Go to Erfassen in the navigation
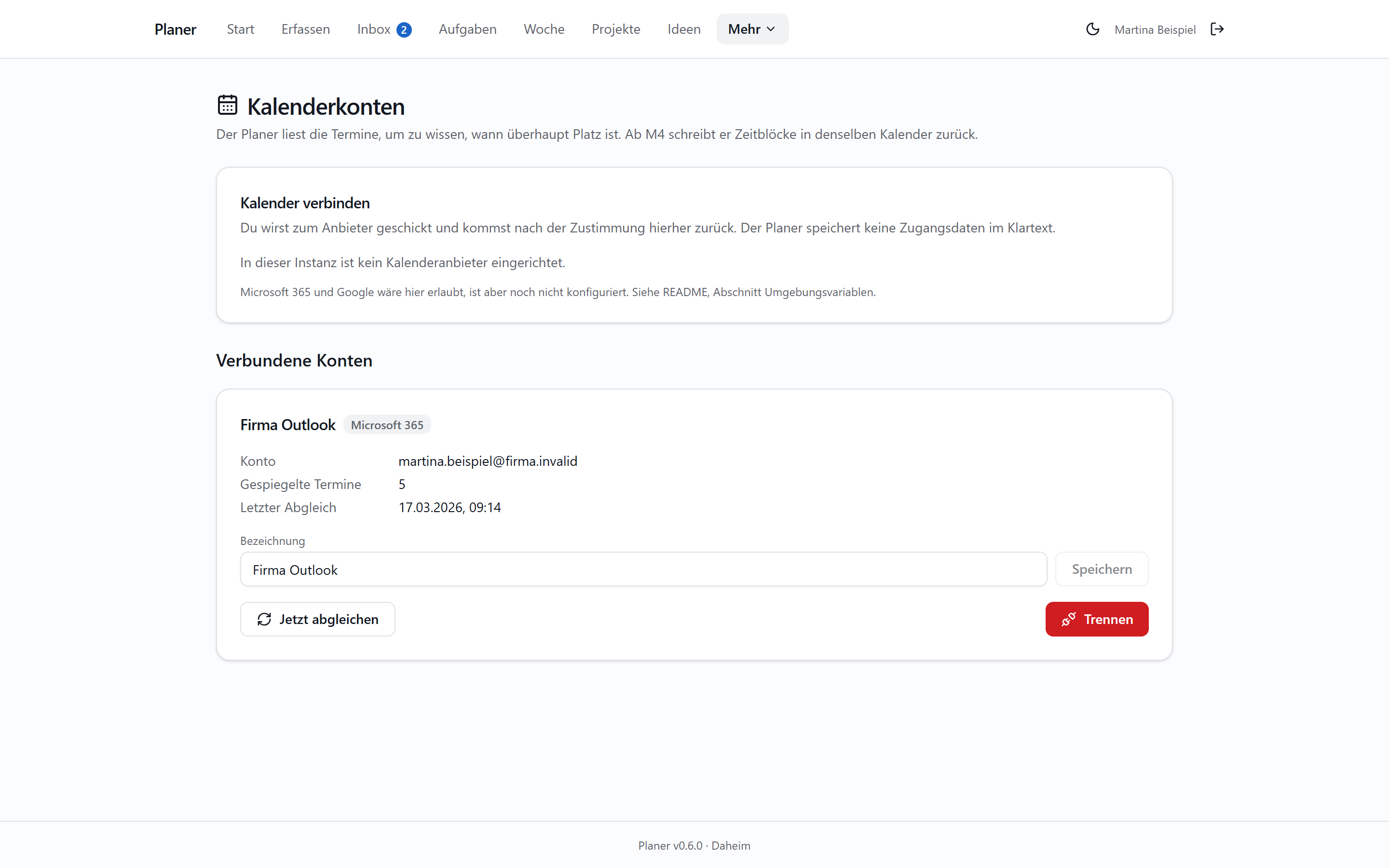Viewport: 1389px width, 868px height. [305, 29]
